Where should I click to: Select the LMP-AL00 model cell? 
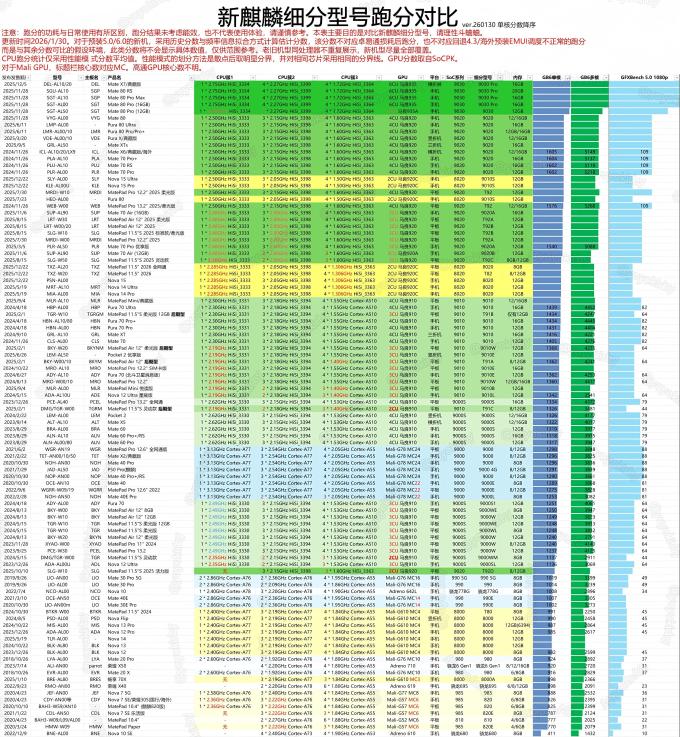(x=57, y=125)
